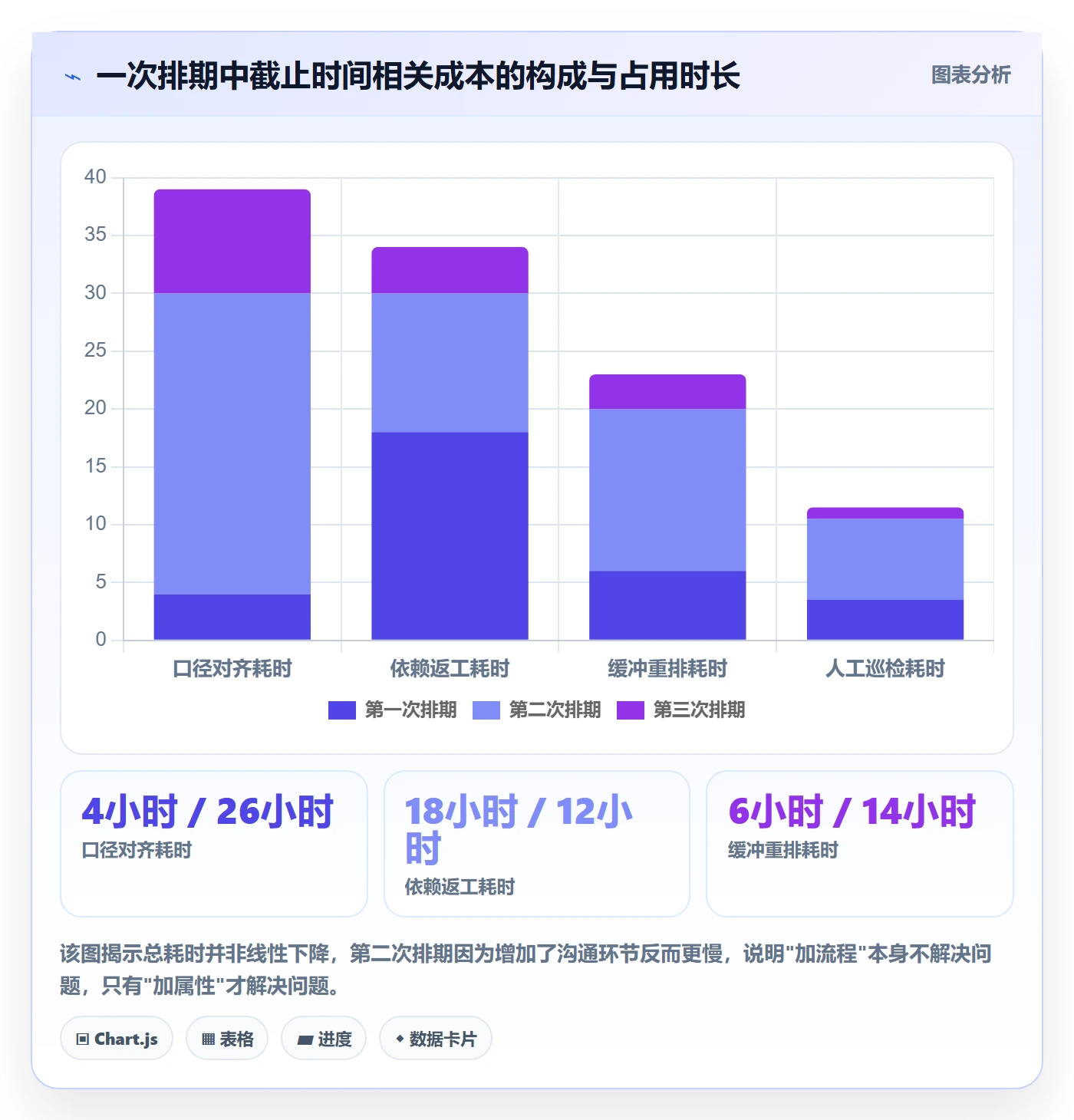The image size is (1074, 1120).
Task: Click the description paragraph starting 该图揭示总耗时
Action: click(x=526, y=970)
